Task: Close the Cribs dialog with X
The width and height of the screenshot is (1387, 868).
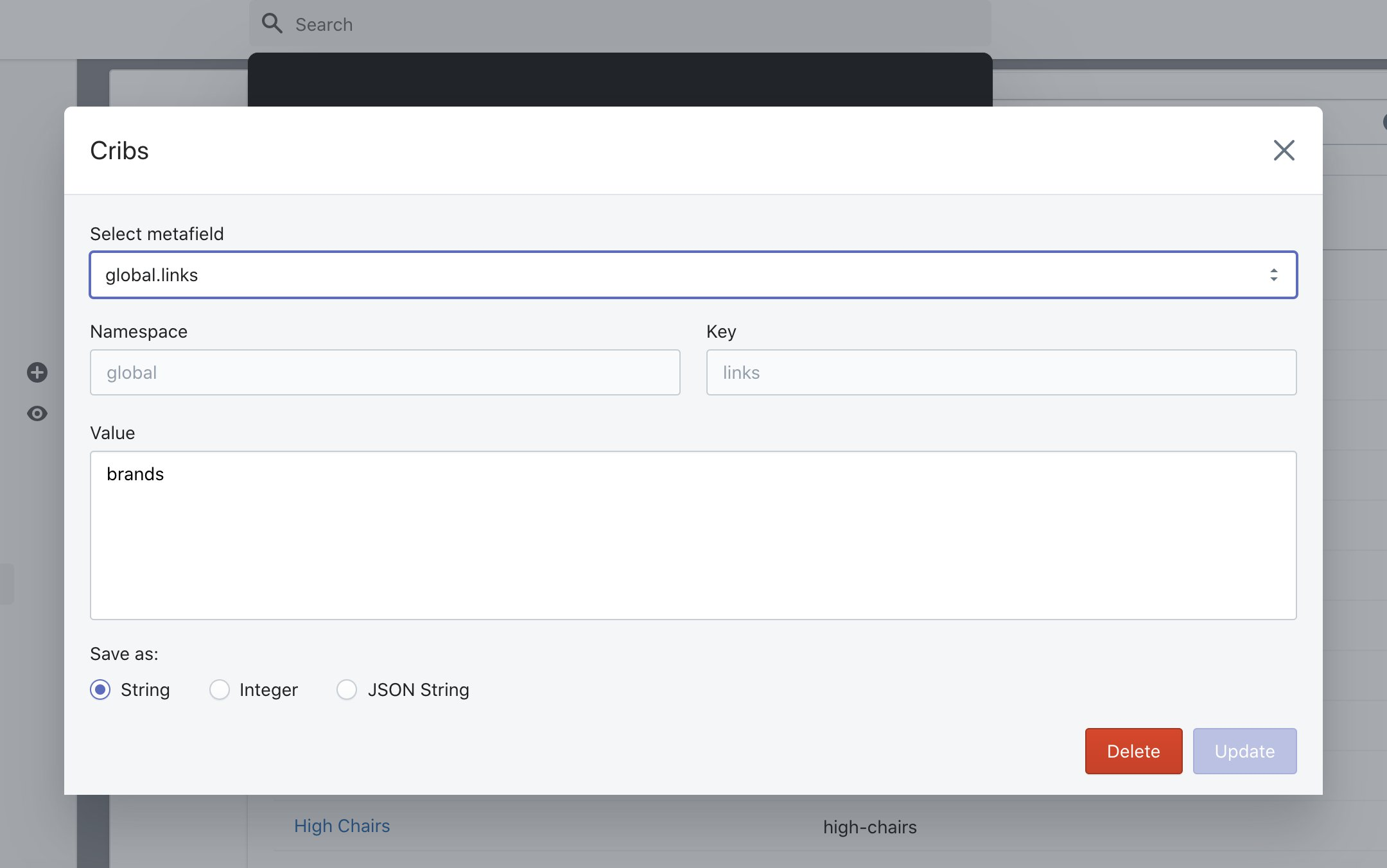Action: [1284, 150]
